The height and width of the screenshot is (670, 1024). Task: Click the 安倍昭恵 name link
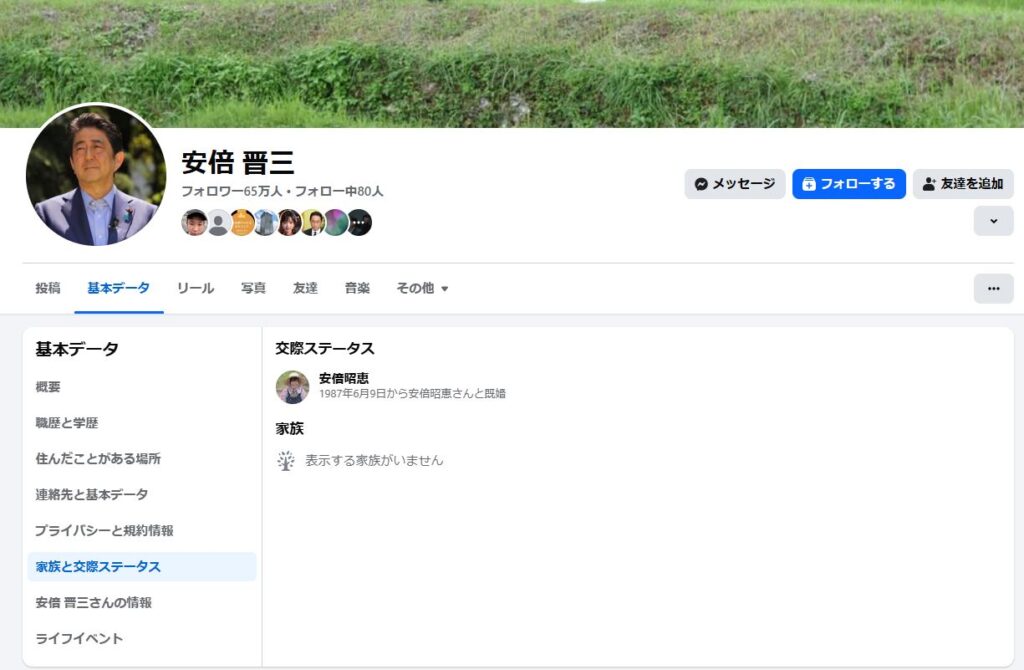pyautogui.click(x=344, y=378)
